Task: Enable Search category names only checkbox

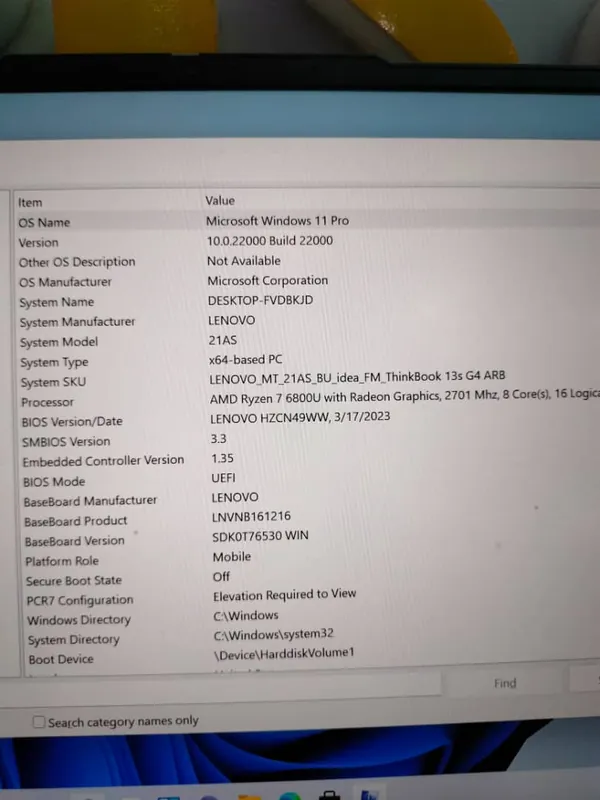Action: point(39,721)
